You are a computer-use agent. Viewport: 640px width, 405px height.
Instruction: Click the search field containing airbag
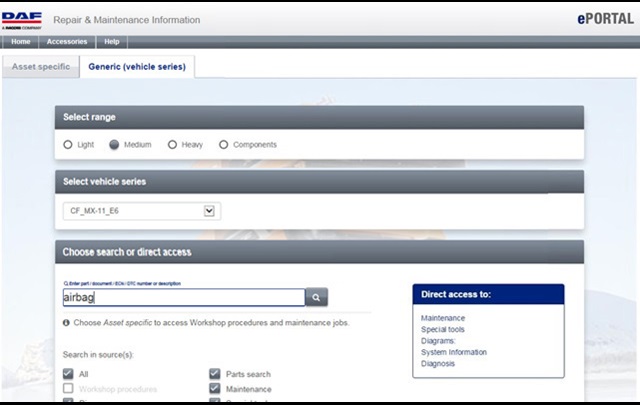[182, 297]
